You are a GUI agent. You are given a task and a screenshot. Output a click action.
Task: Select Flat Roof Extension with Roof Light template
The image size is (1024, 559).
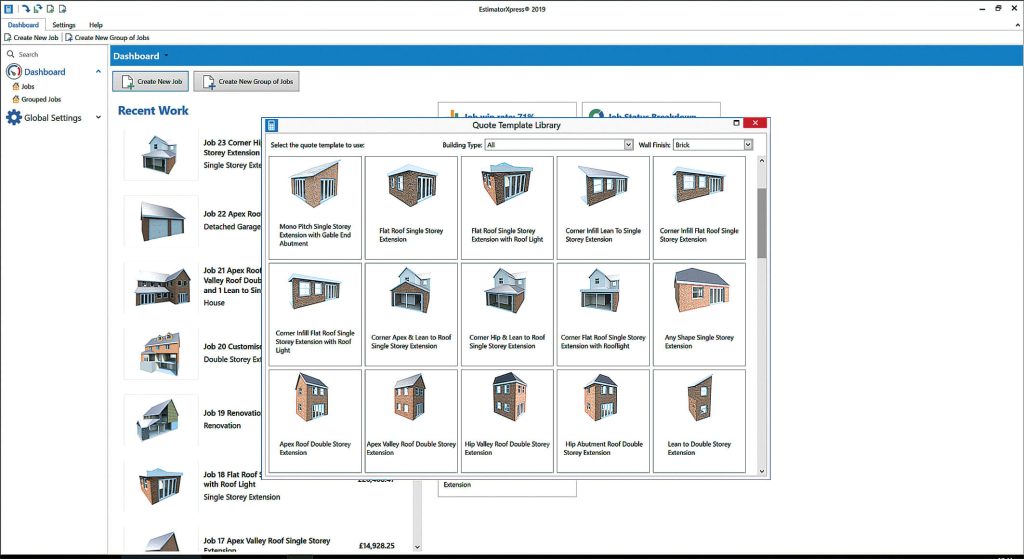(507, 208)
